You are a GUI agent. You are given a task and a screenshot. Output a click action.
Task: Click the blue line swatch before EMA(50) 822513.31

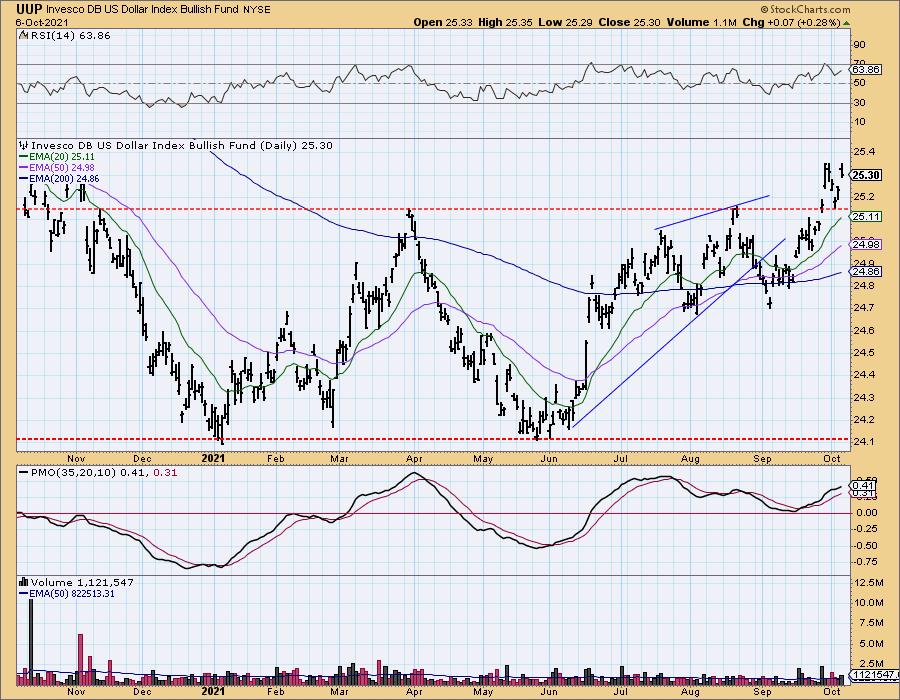(x=24, y=594)
